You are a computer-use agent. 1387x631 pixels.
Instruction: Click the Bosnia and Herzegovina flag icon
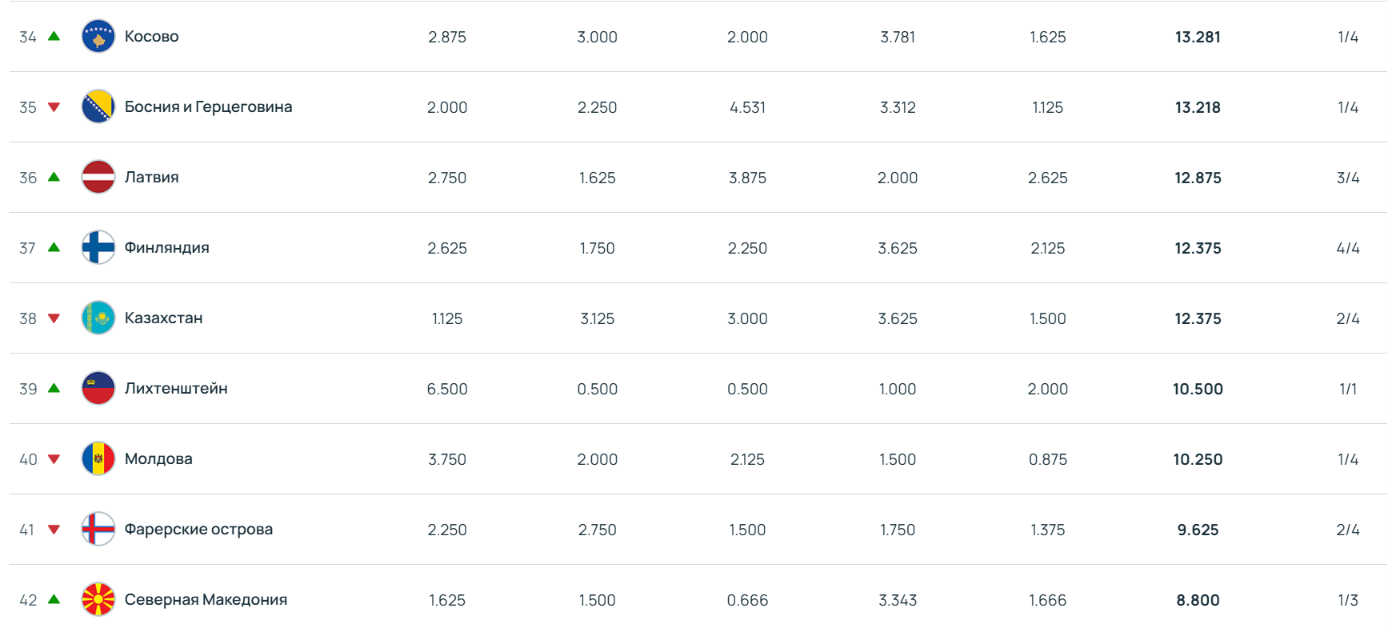tap(98, 107)
